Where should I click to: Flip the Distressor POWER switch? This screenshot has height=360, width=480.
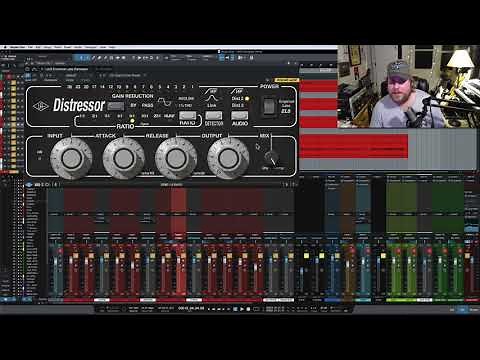pos(269,107)
